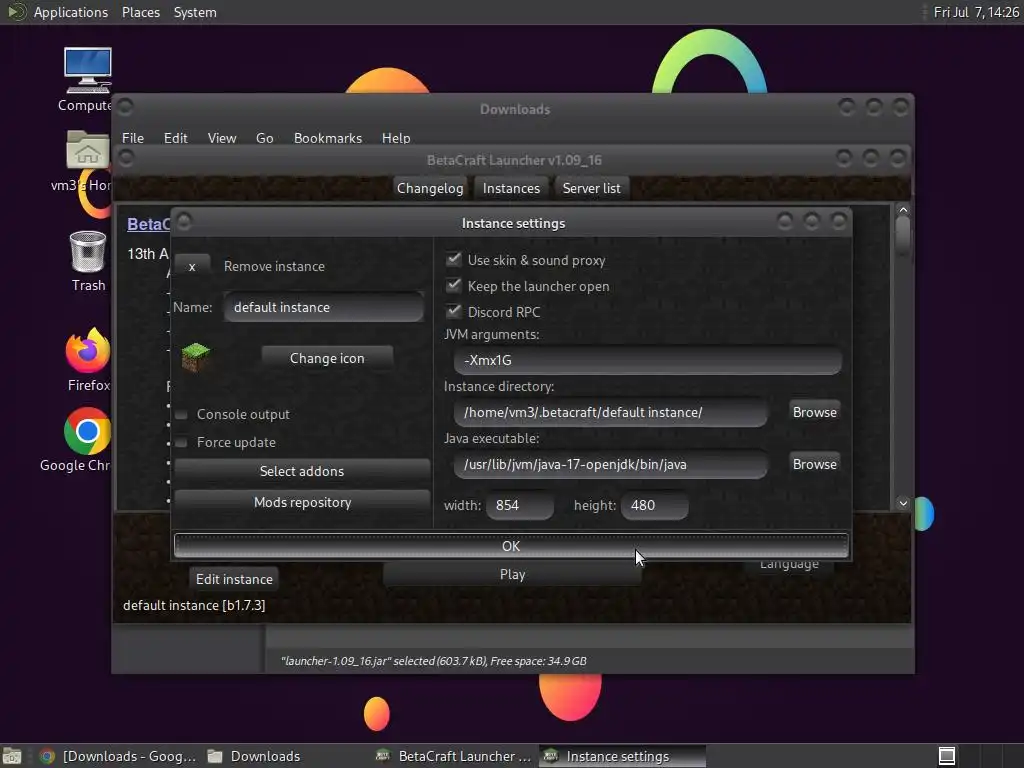Screen dimensions: 1024x768
Task: Switch to Chrome Downloads taskbar item
Action: (x=118, y=756)
